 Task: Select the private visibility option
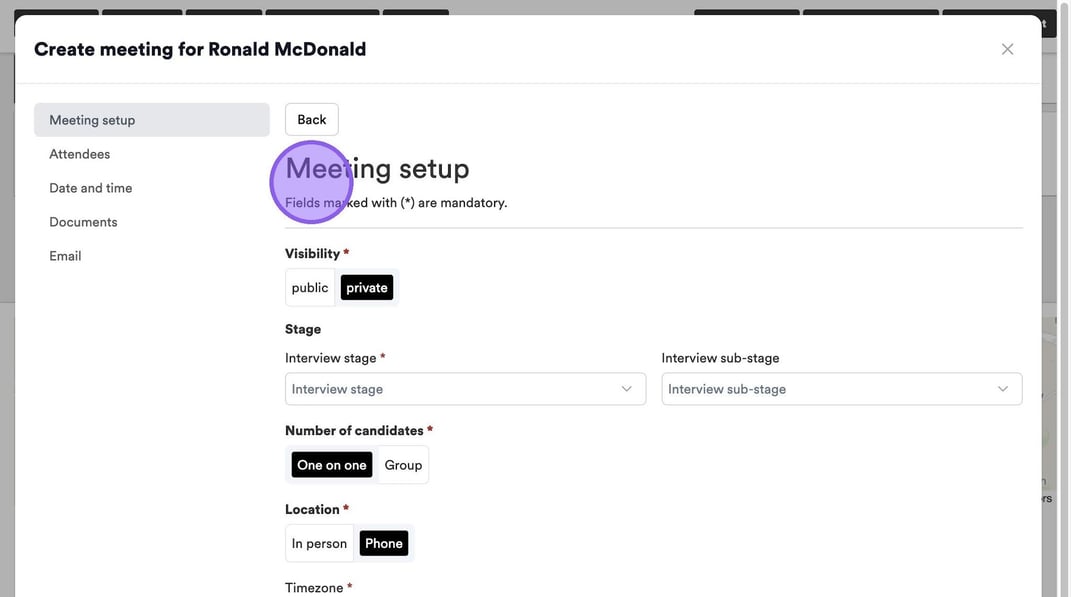[x=367, y=288]
